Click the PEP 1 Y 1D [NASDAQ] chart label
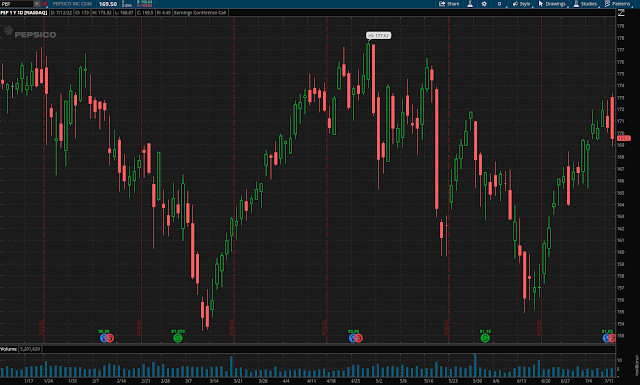The width and height of the screenshot is (640, 385). (x=24, y=13)
